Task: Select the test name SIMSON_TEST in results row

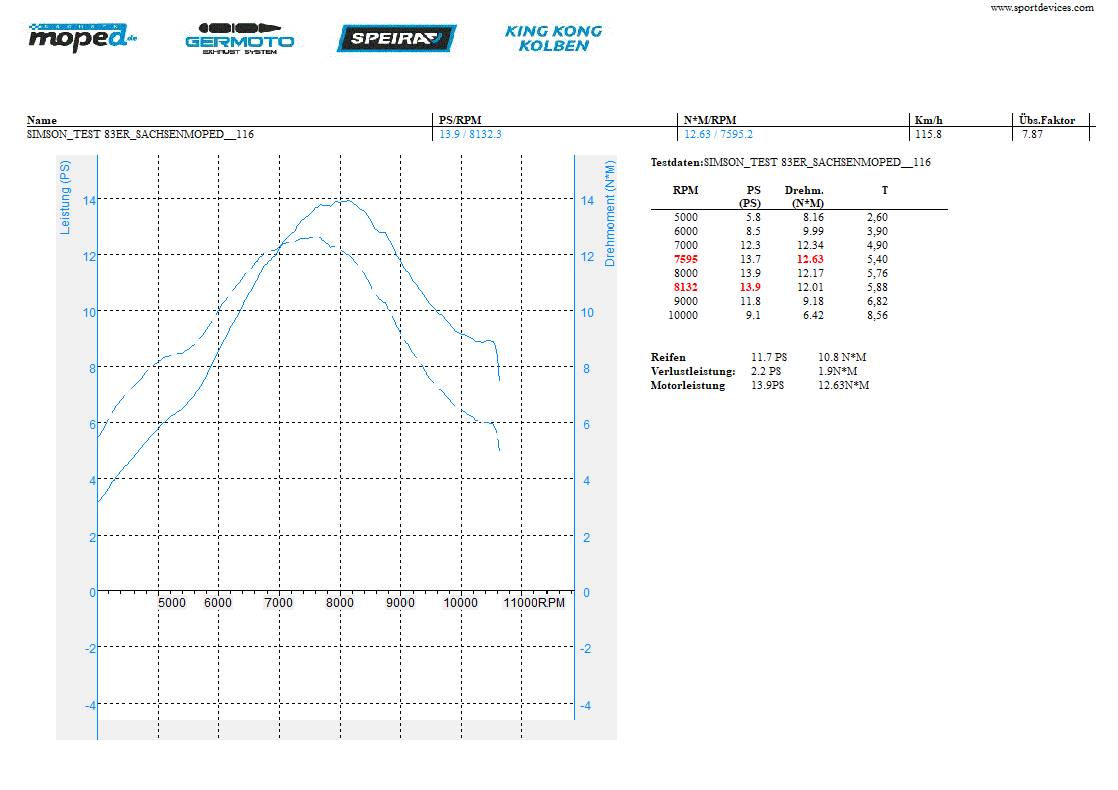Action: (x=140, y=134)
